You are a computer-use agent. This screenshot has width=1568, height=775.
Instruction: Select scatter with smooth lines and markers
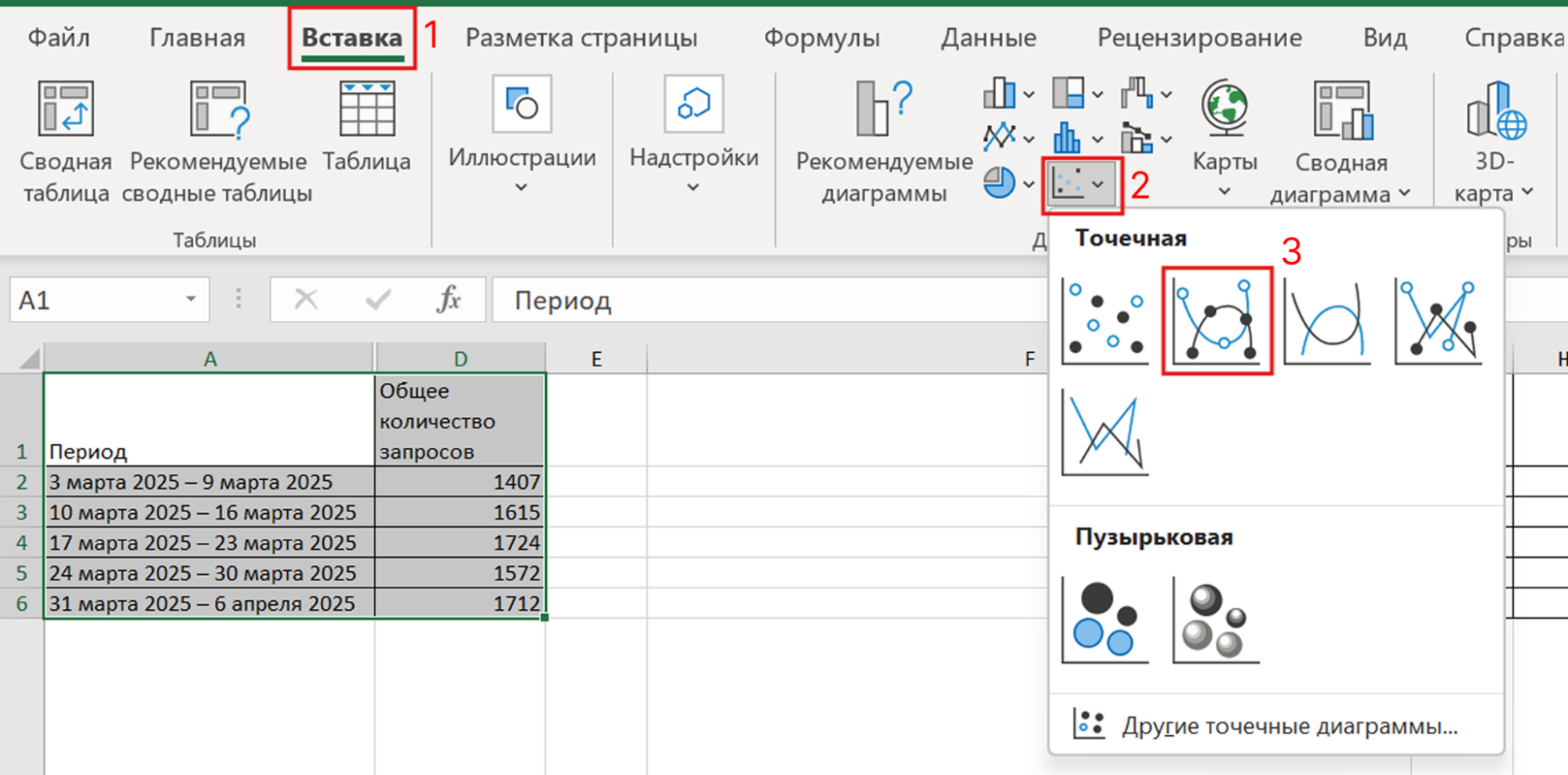pyautogui.click(x=1217, y=322)
